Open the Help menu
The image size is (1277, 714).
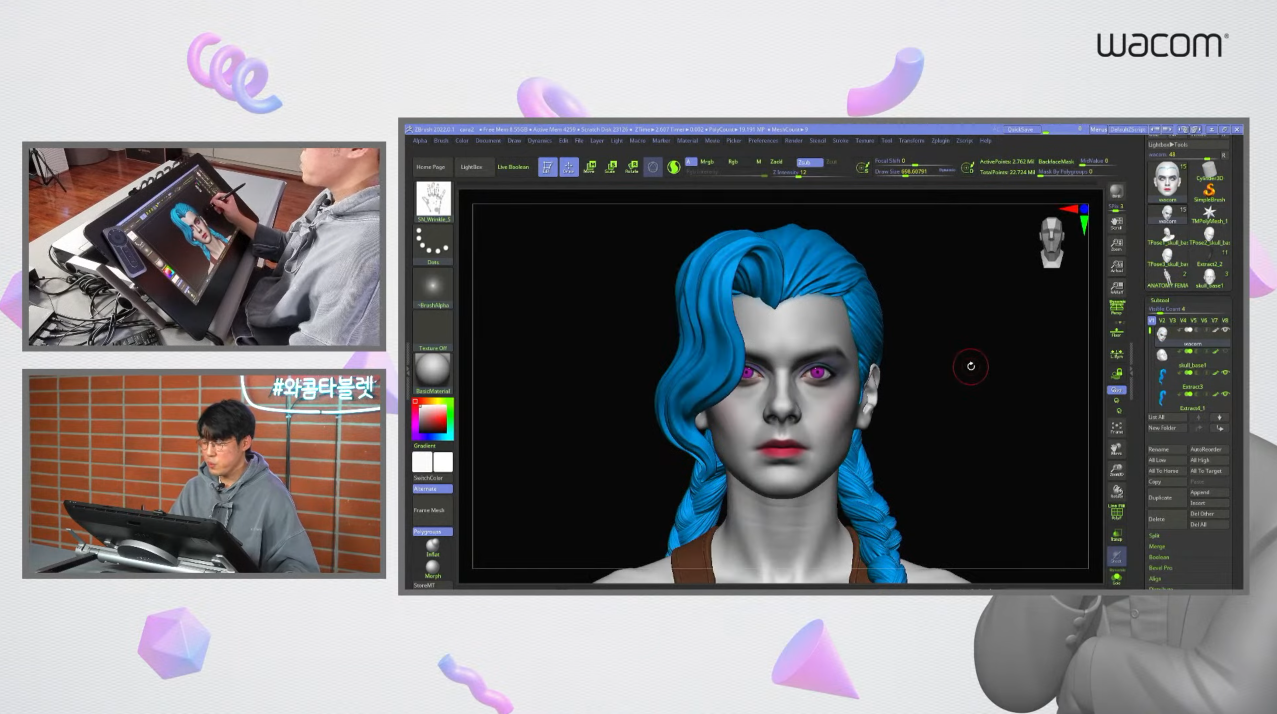pyautogui.click(x=985, y=140)
